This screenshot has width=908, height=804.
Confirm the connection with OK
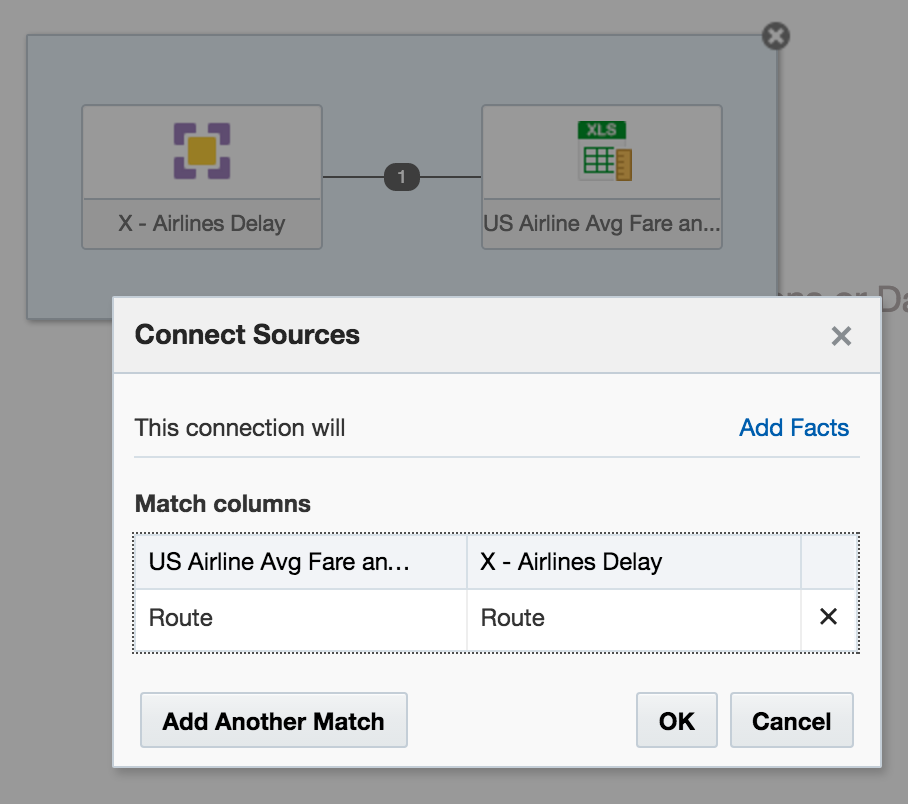pos(676,721)
